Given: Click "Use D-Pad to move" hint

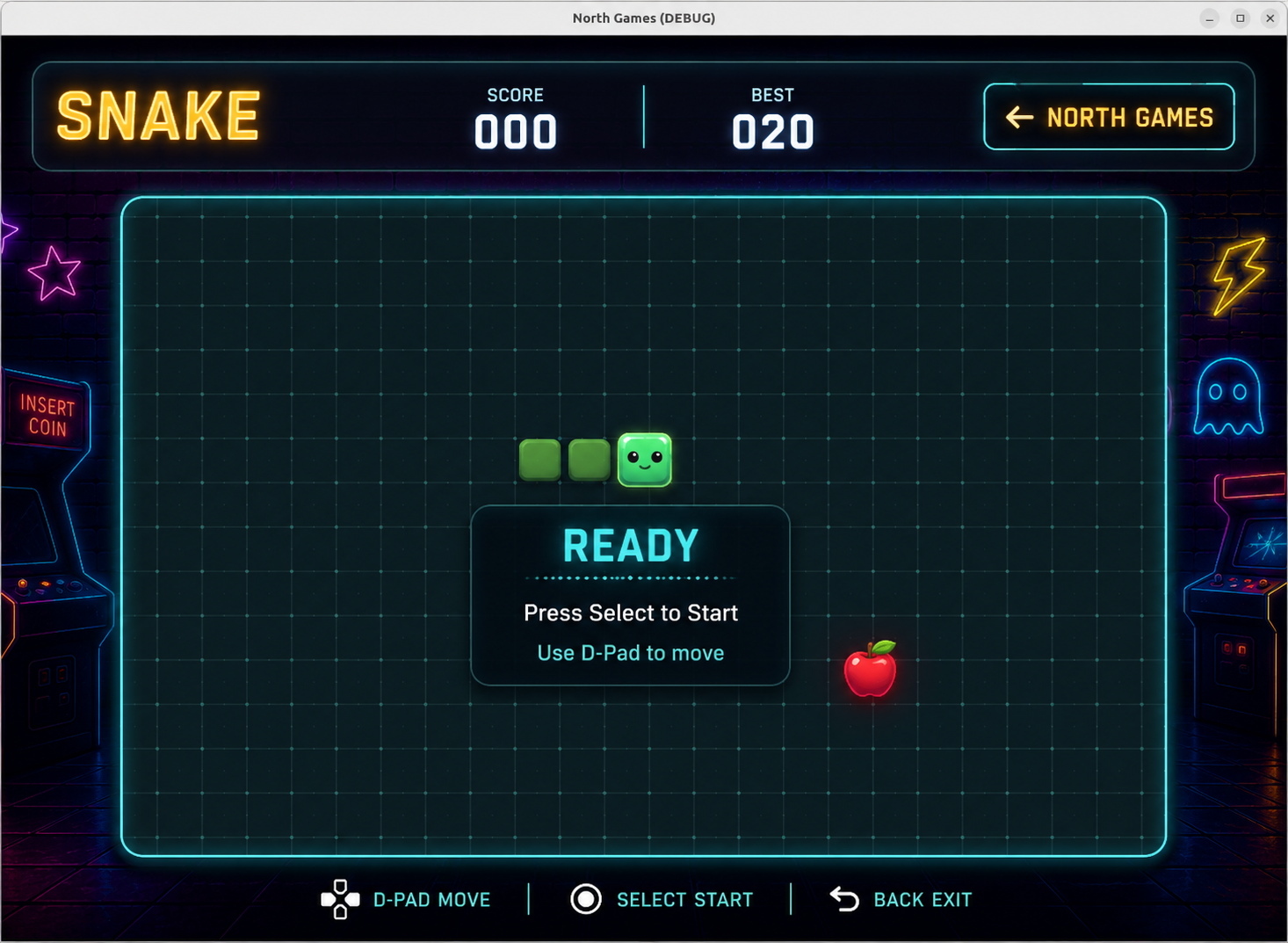Looking at the screenshot, I should click(x=631, y=653).
